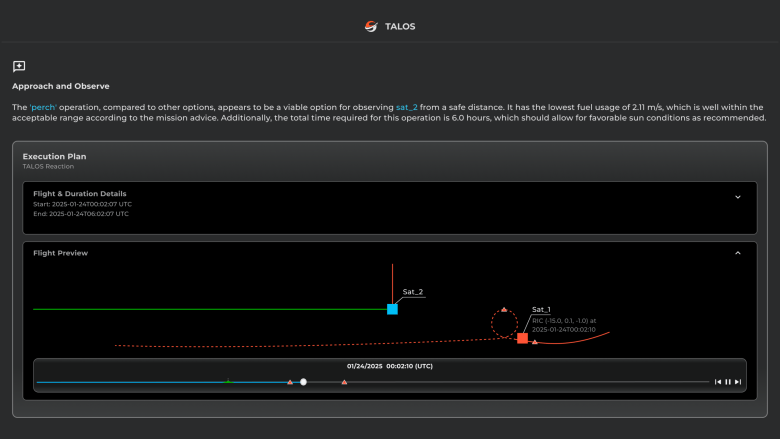Click the dashed circle perch orbit marker
This screenshot has width=780, height=439.
pos(504,323)
